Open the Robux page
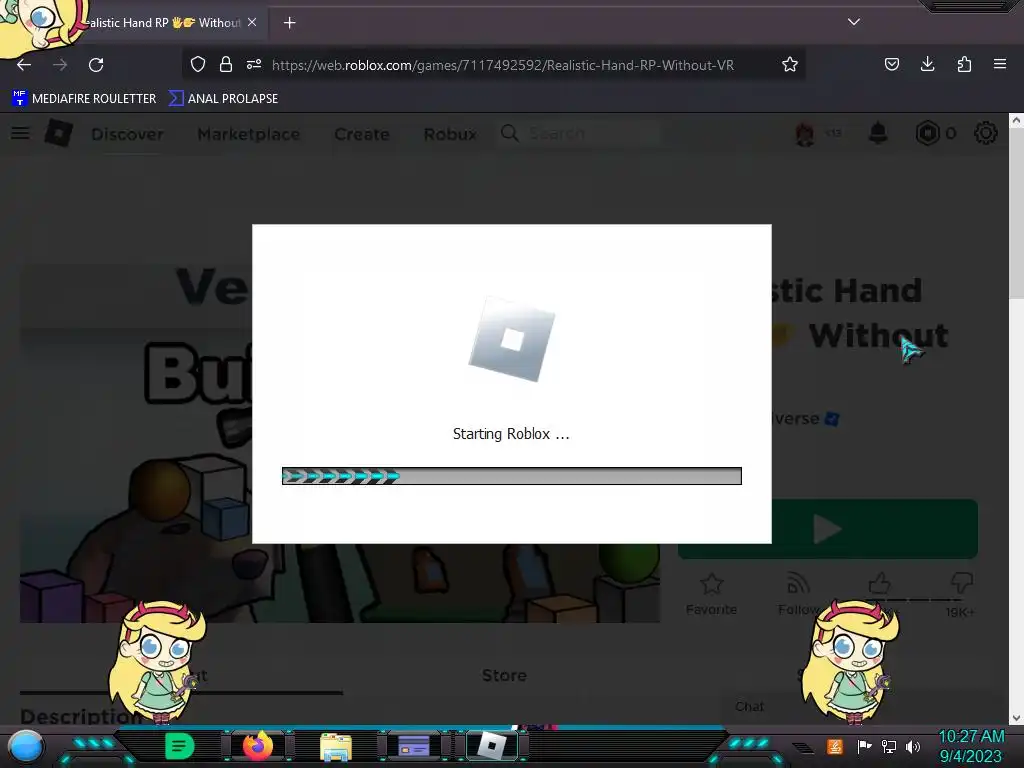The height and width of the screenshot is (768, 1024). point(450,134)
